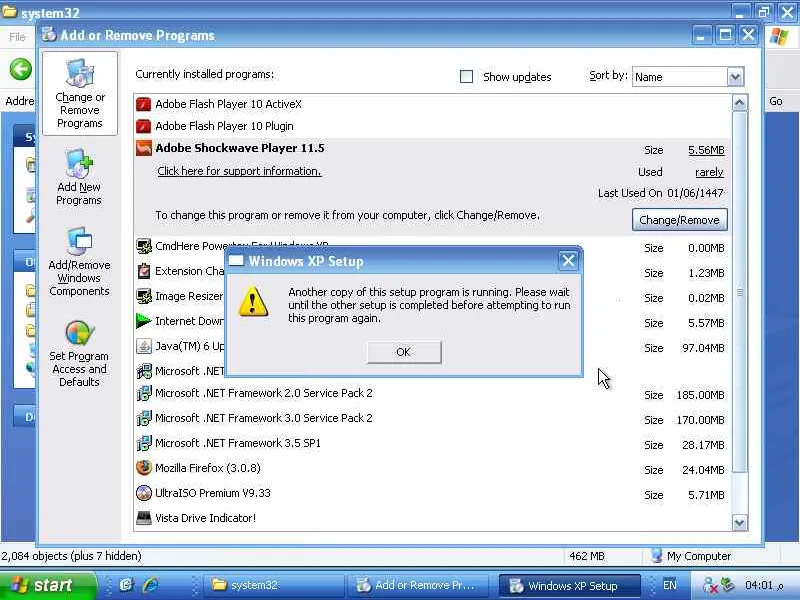Open the Start menu
The height and width of the screenshot is (600, 800).
(x=48, y=585)
